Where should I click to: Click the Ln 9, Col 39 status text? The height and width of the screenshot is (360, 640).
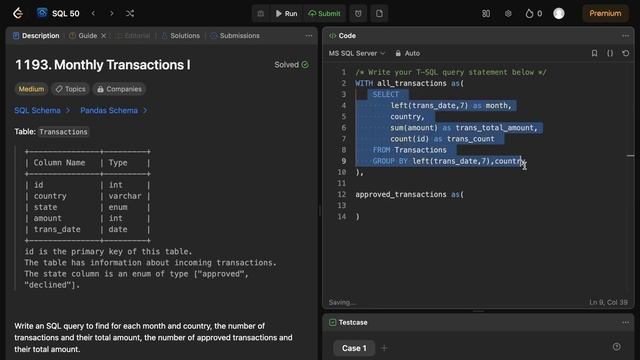608,302
